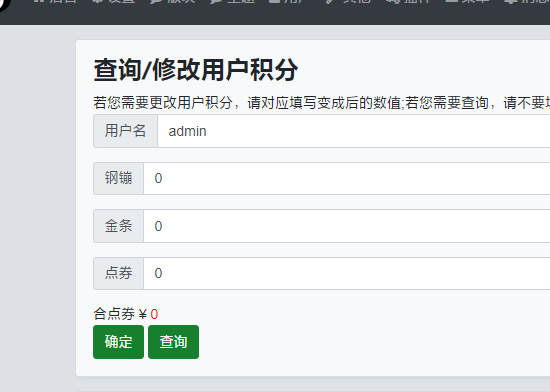Click the 合点券 ¥ 0 total text
This screenshot has width=550, height=392.
126,314
